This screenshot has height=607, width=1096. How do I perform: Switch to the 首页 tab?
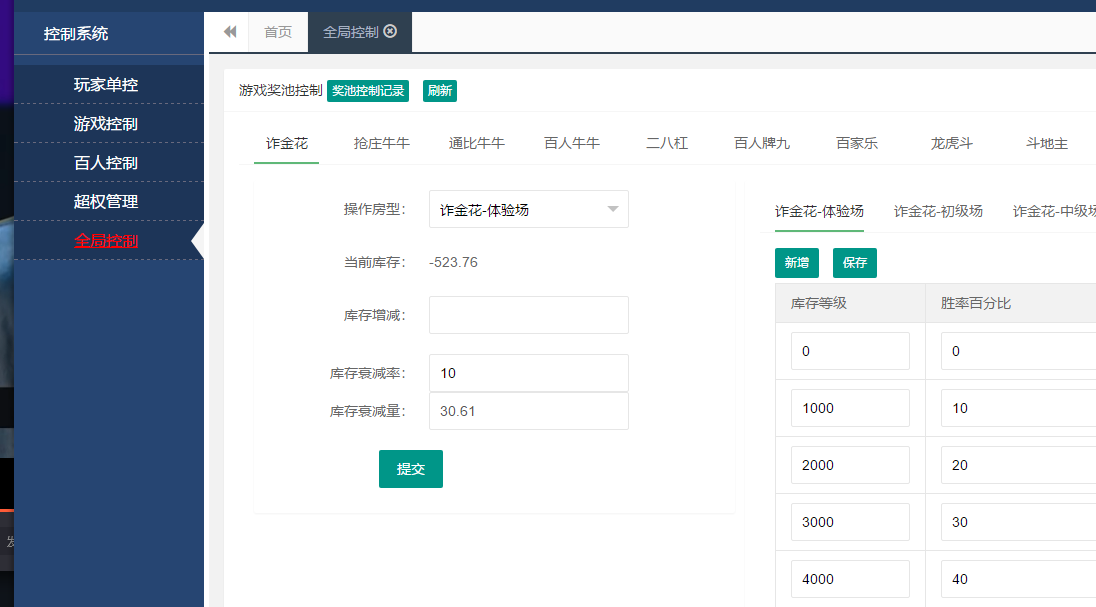[278, 32]
